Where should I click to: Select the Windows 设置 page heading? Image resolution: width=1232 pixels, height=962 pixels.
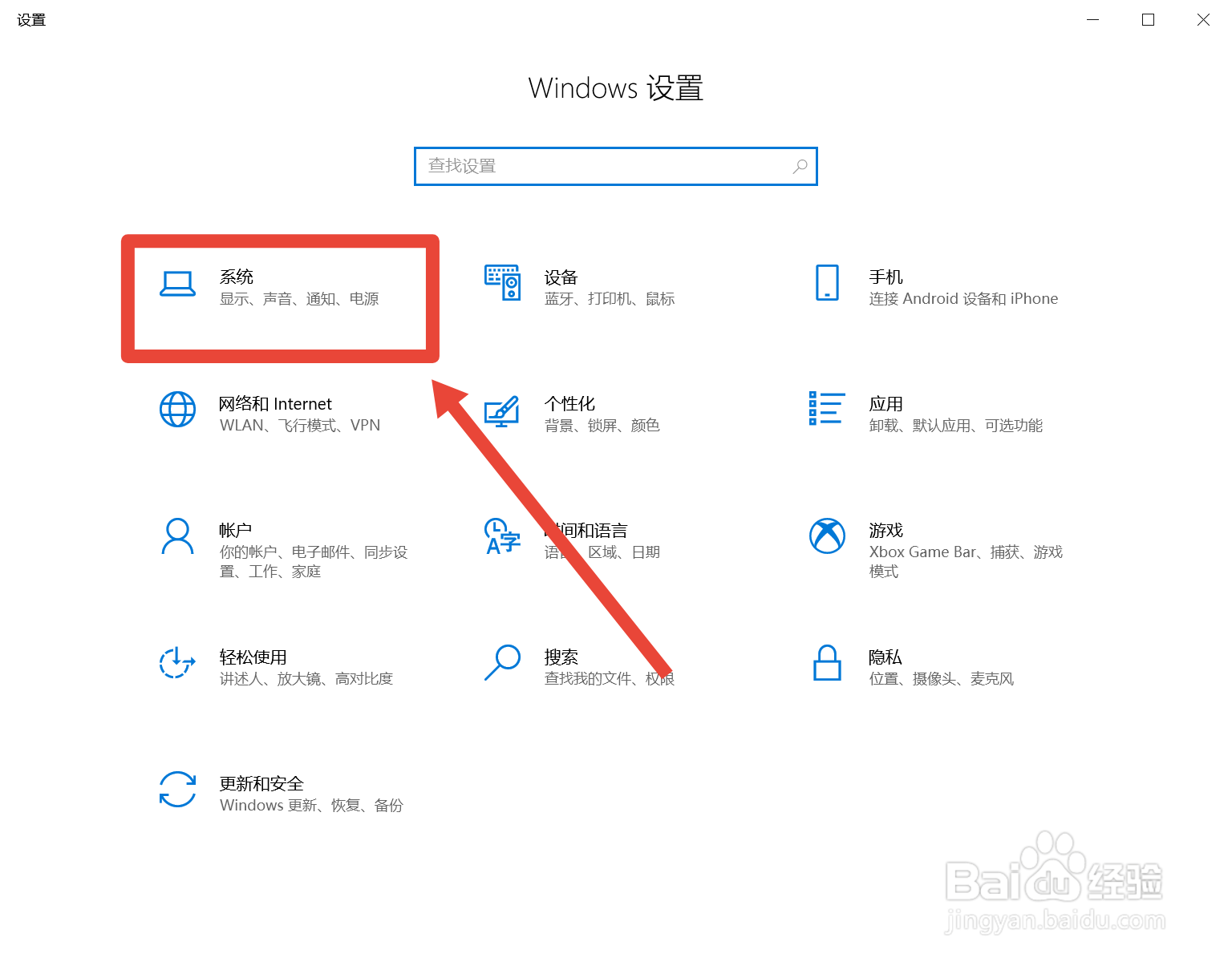click(615, 88)
